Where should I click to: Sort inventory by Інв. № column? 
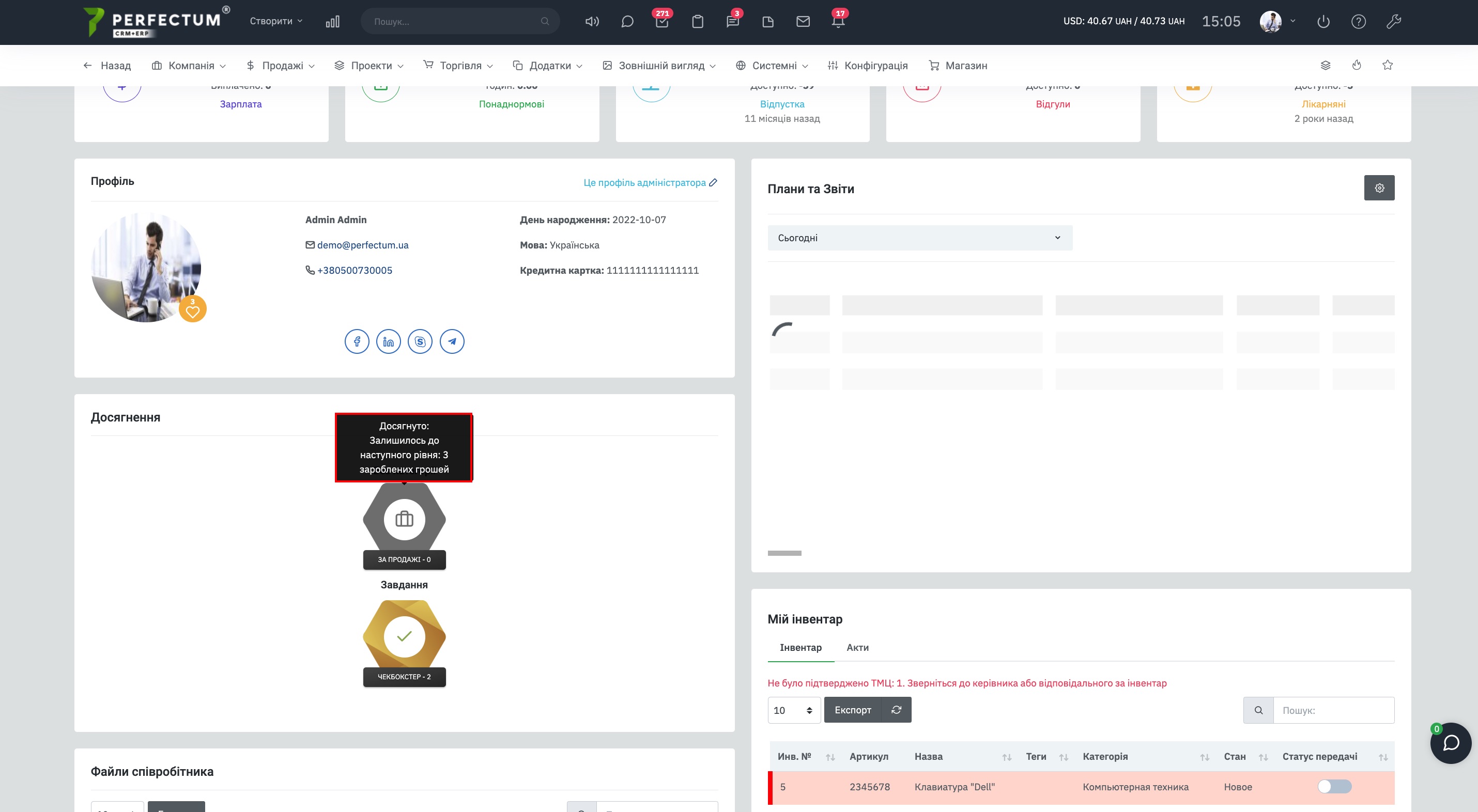click(x=806, y=756)
